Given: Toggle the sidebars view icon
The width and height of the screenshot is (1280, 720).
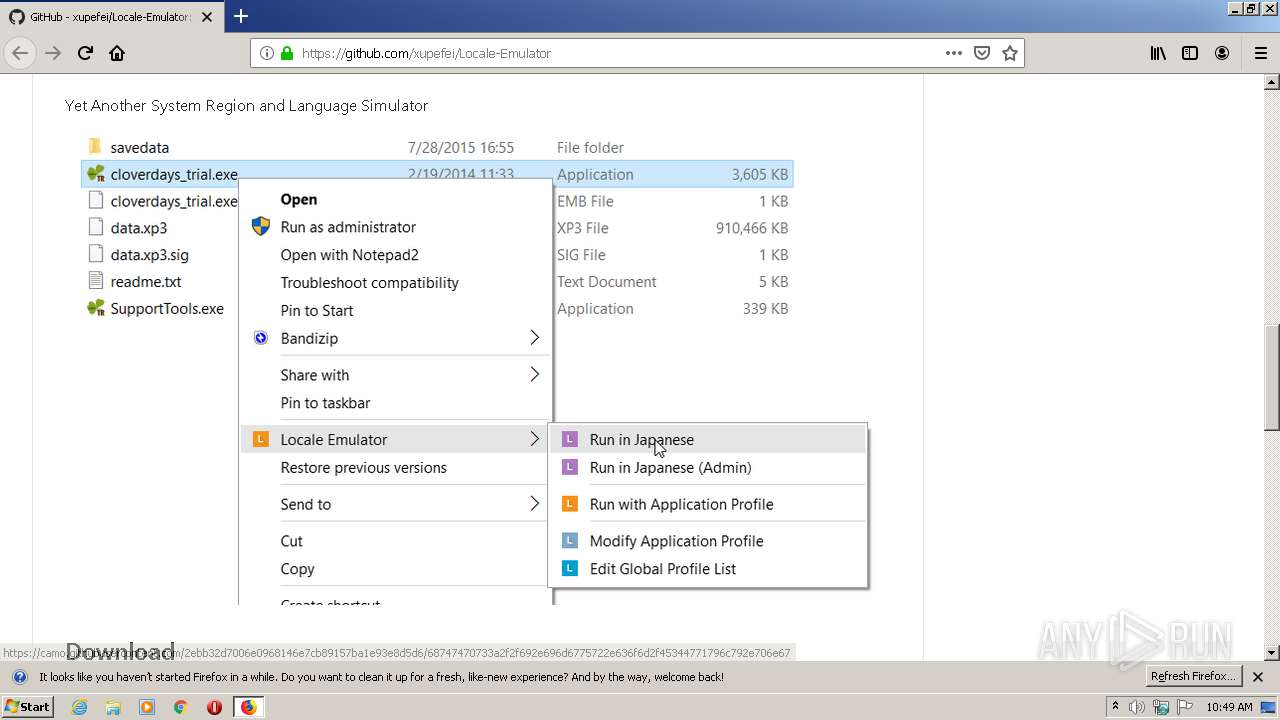Looking at the screenshot, I should coord(1190,53).
